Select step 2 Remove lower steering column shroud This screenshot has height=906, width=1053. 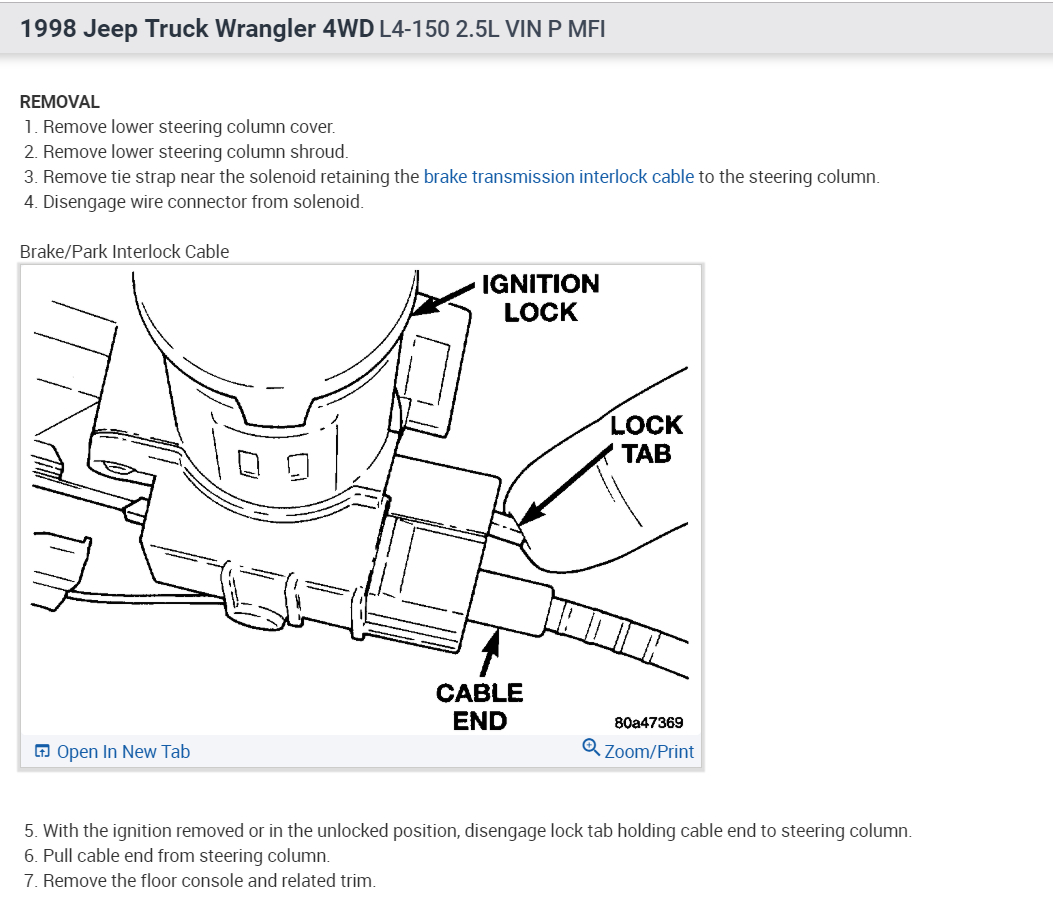186,152
